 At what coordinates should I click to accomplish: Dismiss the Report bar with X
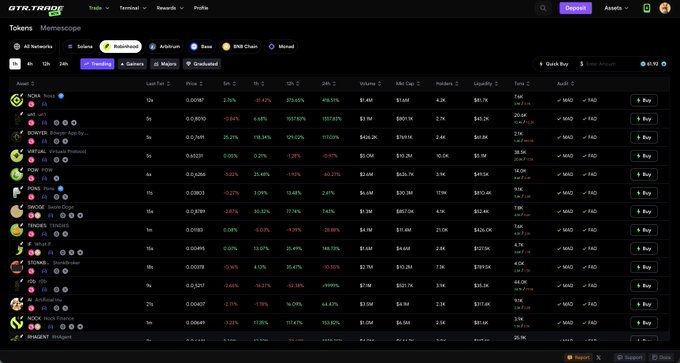598,357
